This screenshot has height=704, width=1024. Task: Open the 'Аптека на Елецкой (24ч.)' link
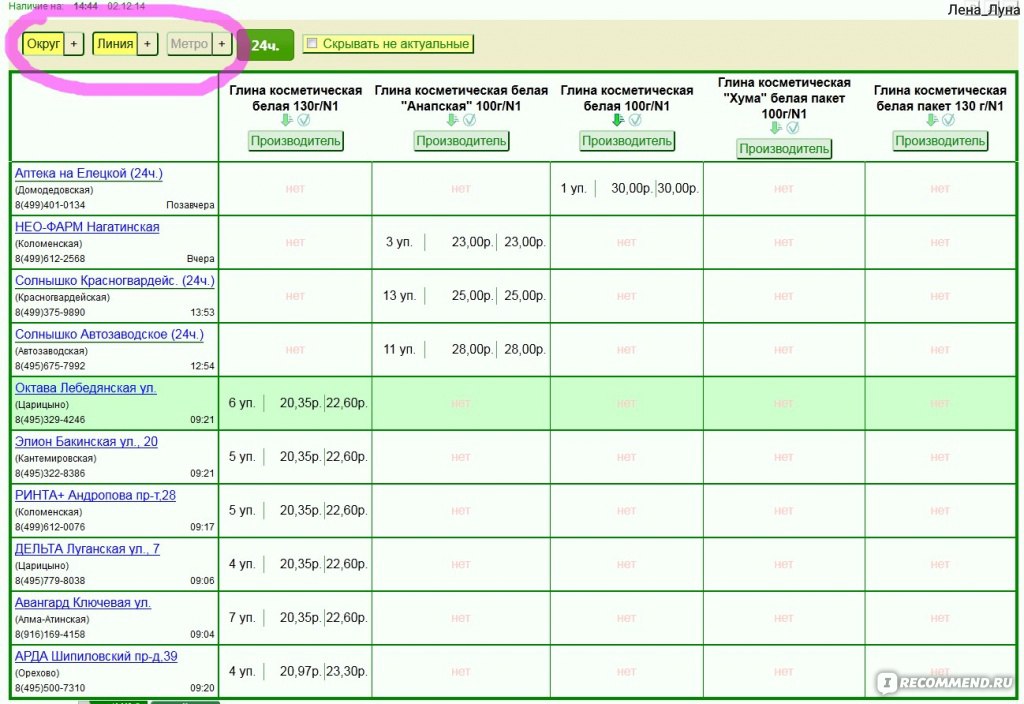tap(89, 173)
